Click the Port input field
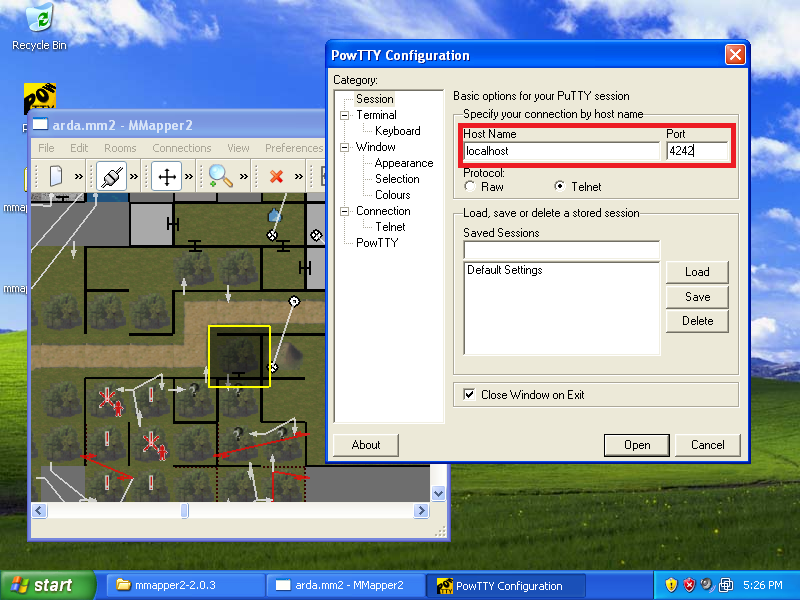This screenshot has width=800, height=600. (697, 151)
